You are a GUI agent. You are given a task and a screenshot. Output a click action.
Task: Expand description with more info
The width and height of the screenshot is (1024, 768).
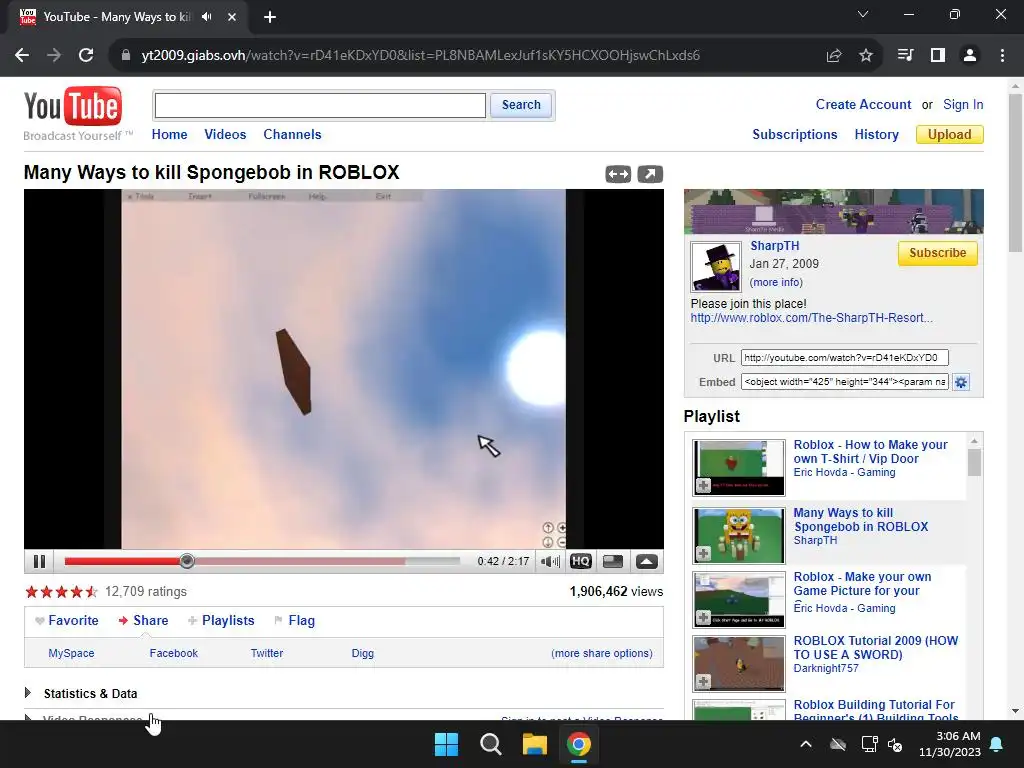tap(776, 282)
